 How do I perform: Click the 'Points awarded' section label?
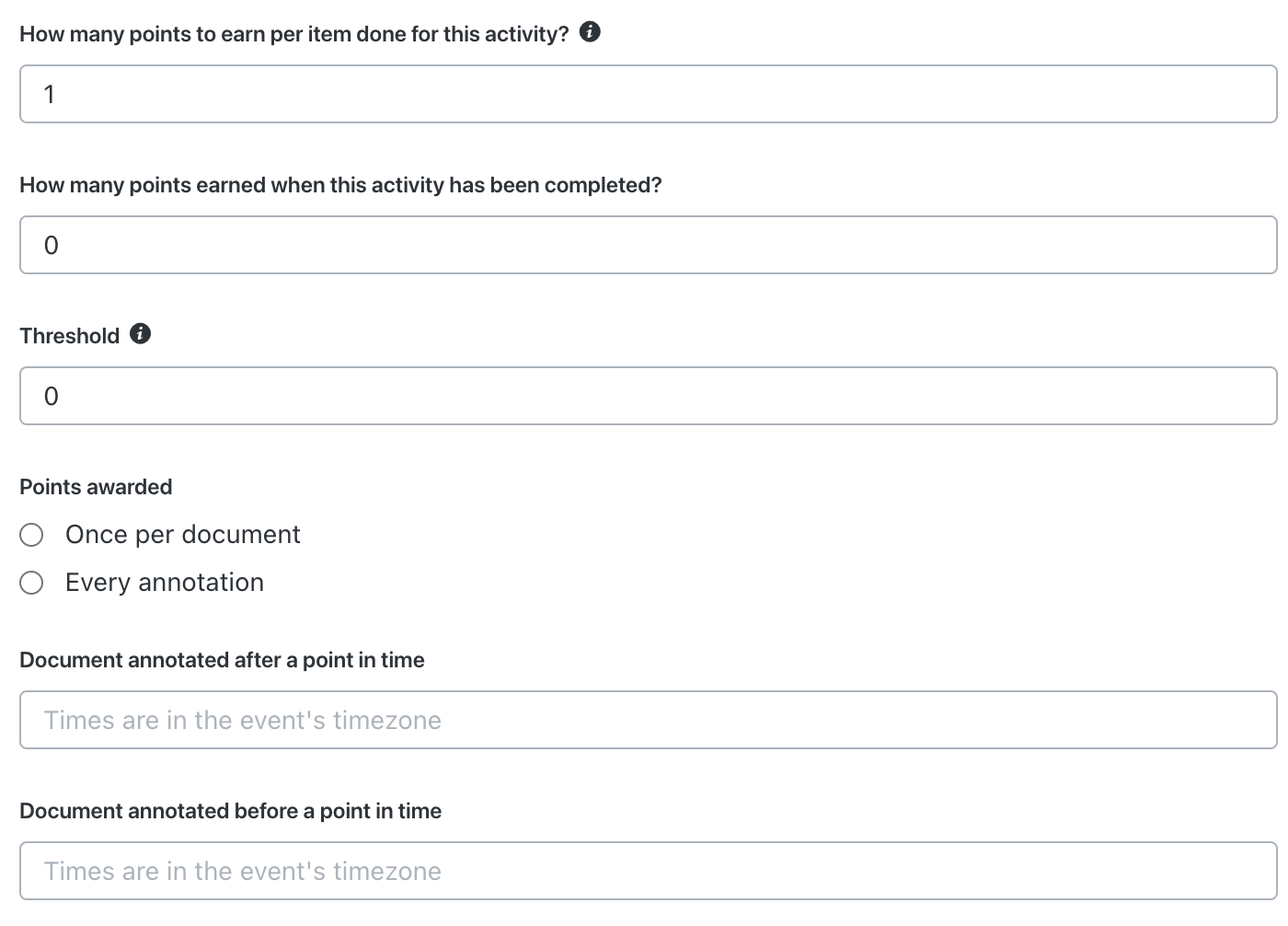pos(96,487)
